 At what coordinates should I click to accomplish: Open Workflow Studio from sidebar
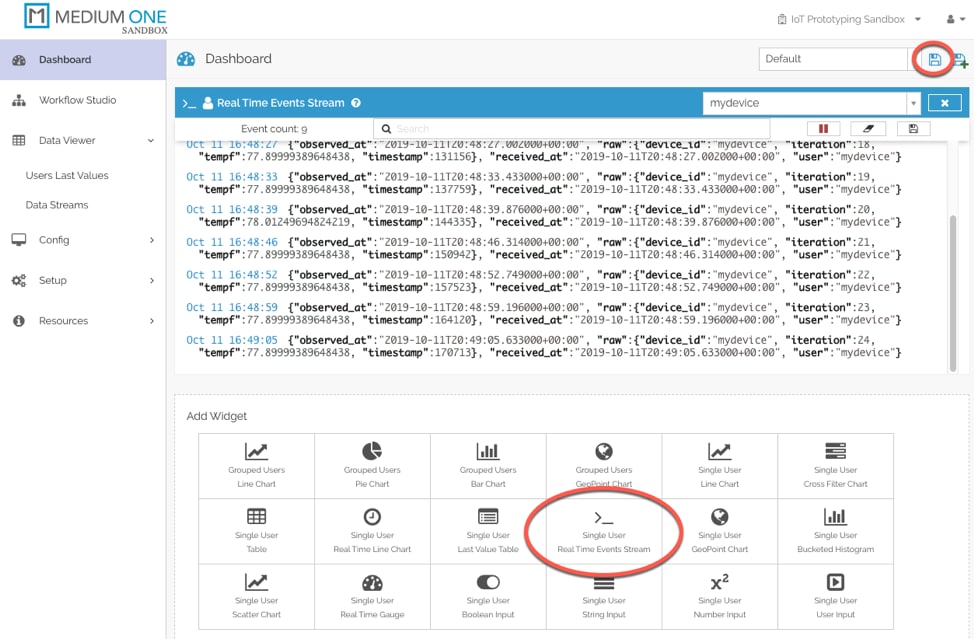click(77, 100)
